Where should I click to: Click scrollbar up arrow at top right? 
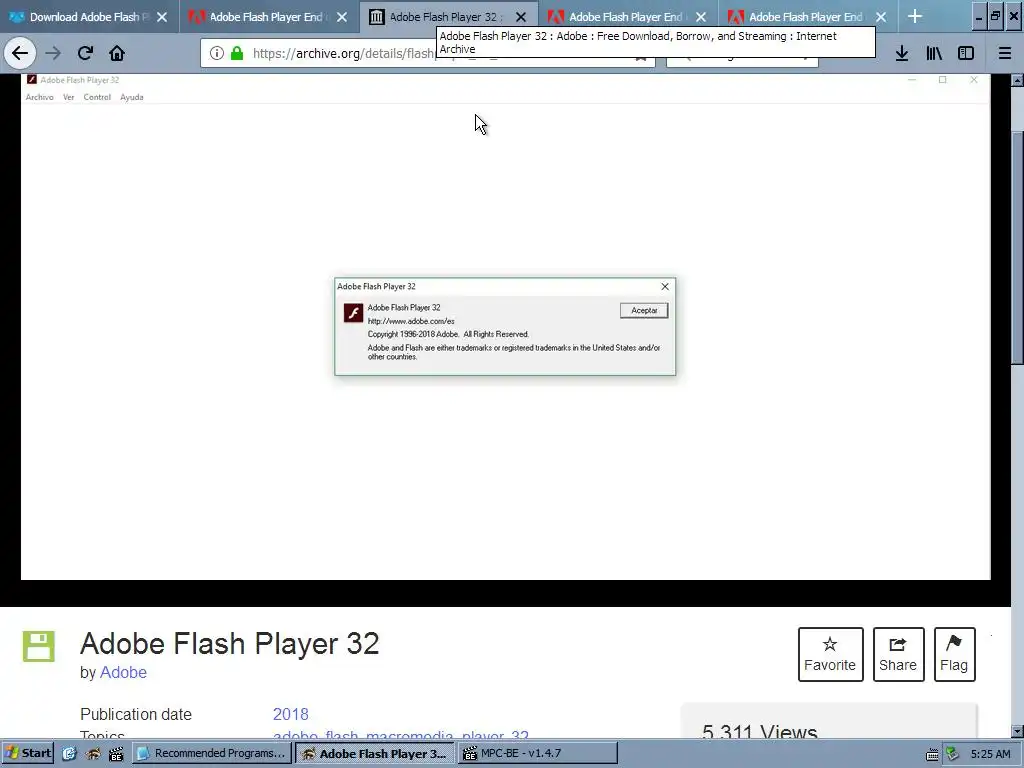(1017, 80)
